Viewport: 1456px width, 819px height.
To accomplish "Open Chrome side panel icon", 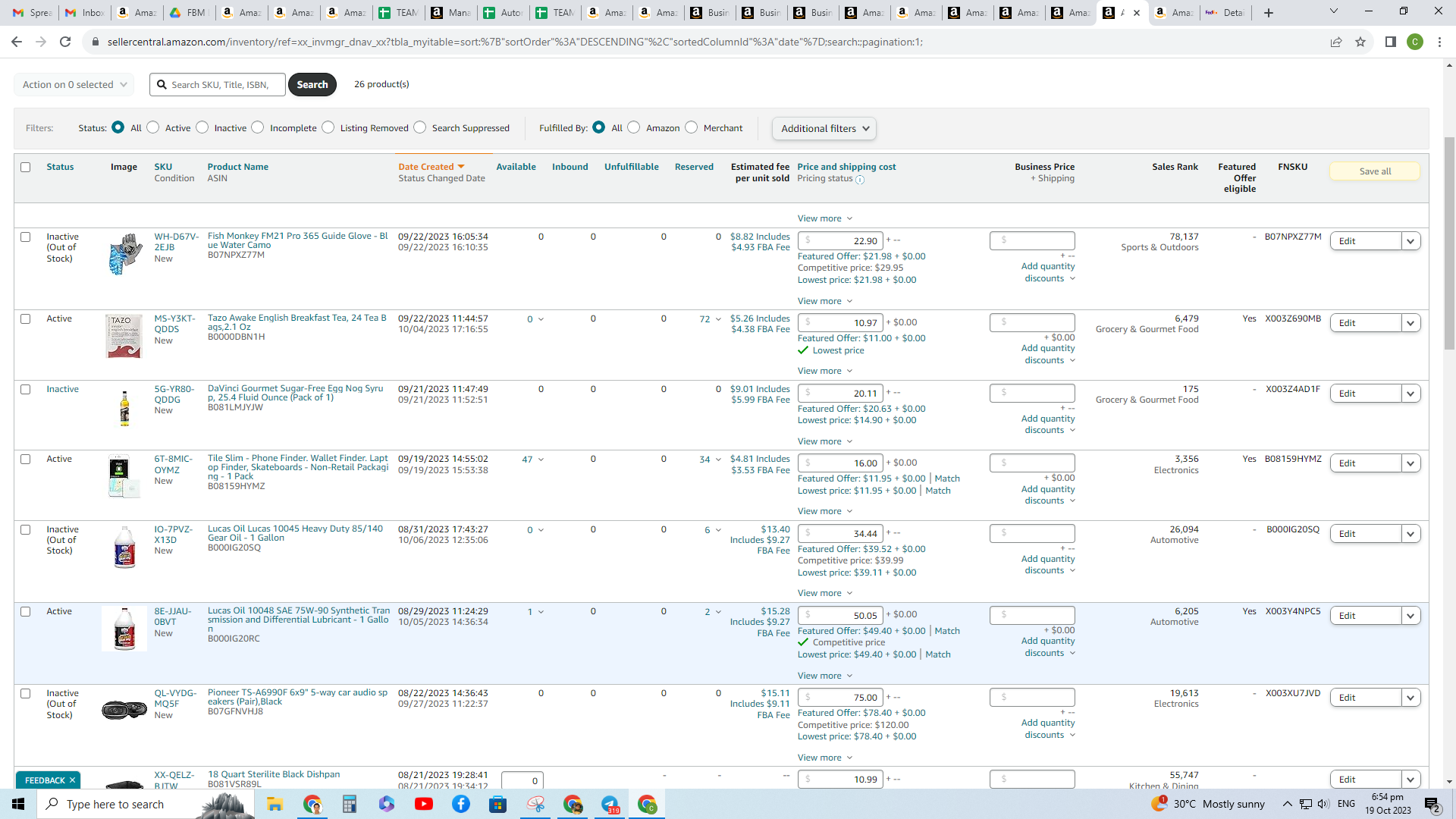I will coord(1391,42).
